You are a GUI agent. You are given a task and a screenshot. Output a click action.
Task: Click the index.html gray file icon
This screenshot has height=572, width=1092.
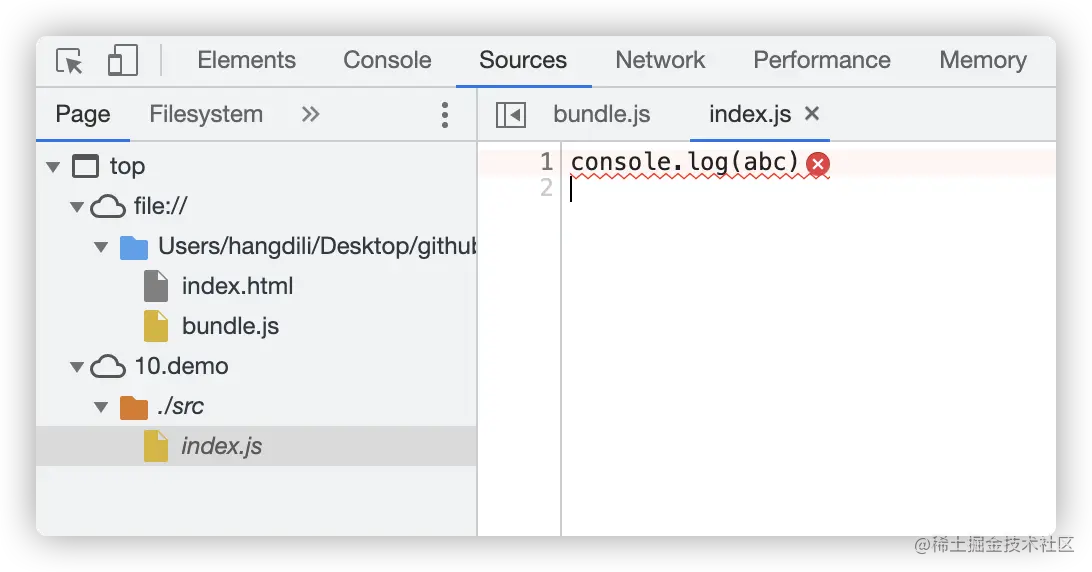[x=156, y=286]
